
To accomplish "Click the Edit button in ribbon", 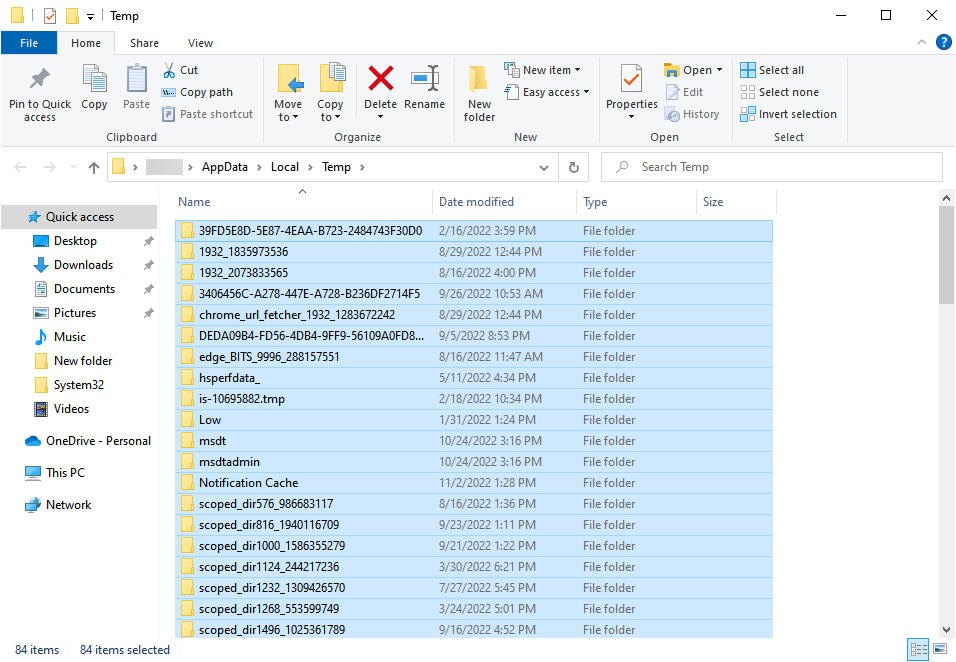I will (x=684, y=92).
